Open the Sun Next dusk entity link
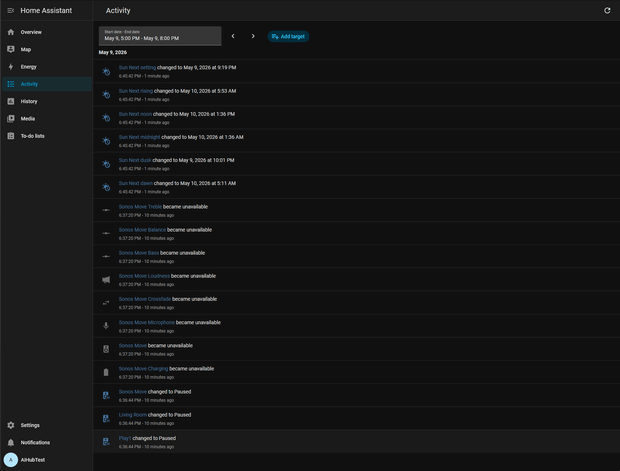The width and height of the screenshot is (620, 471). coord(135,160)
